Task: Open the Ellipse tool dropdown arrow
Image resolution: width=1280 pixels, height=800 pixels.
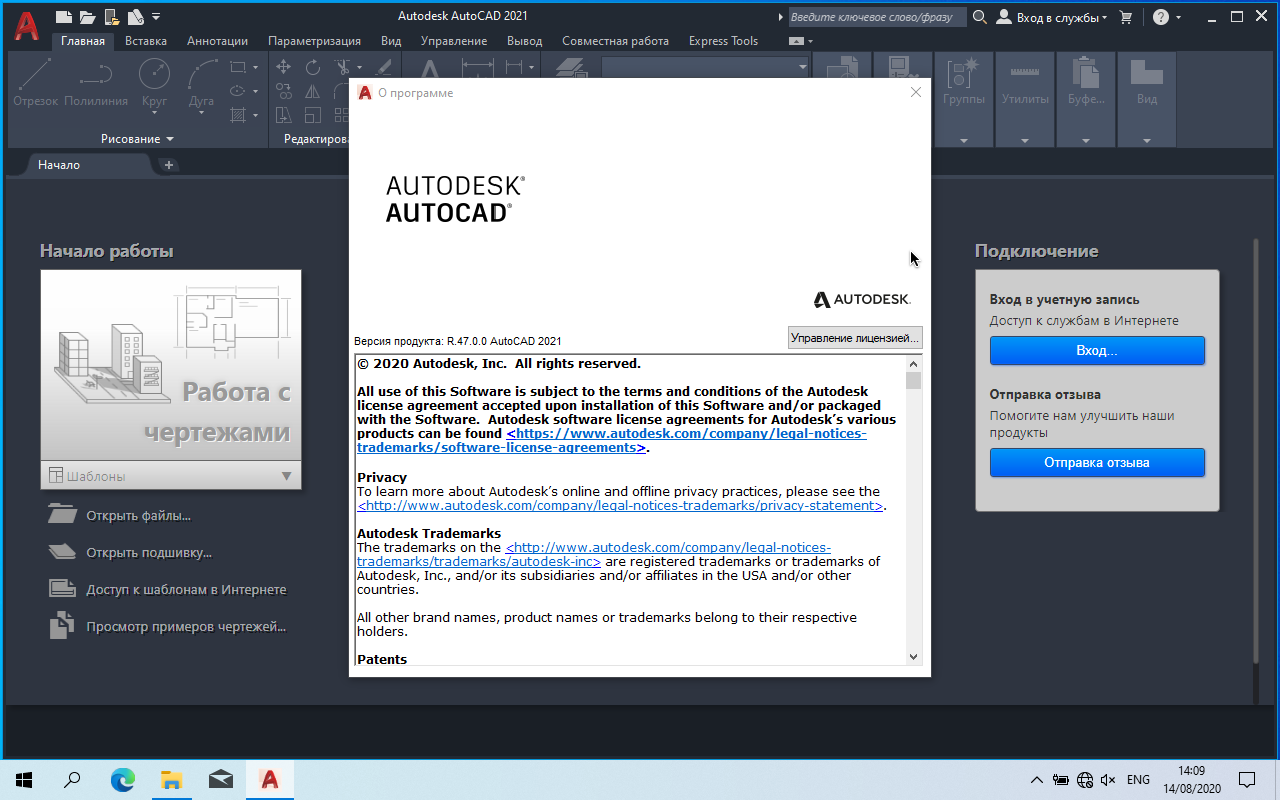Action: [256, 91]
